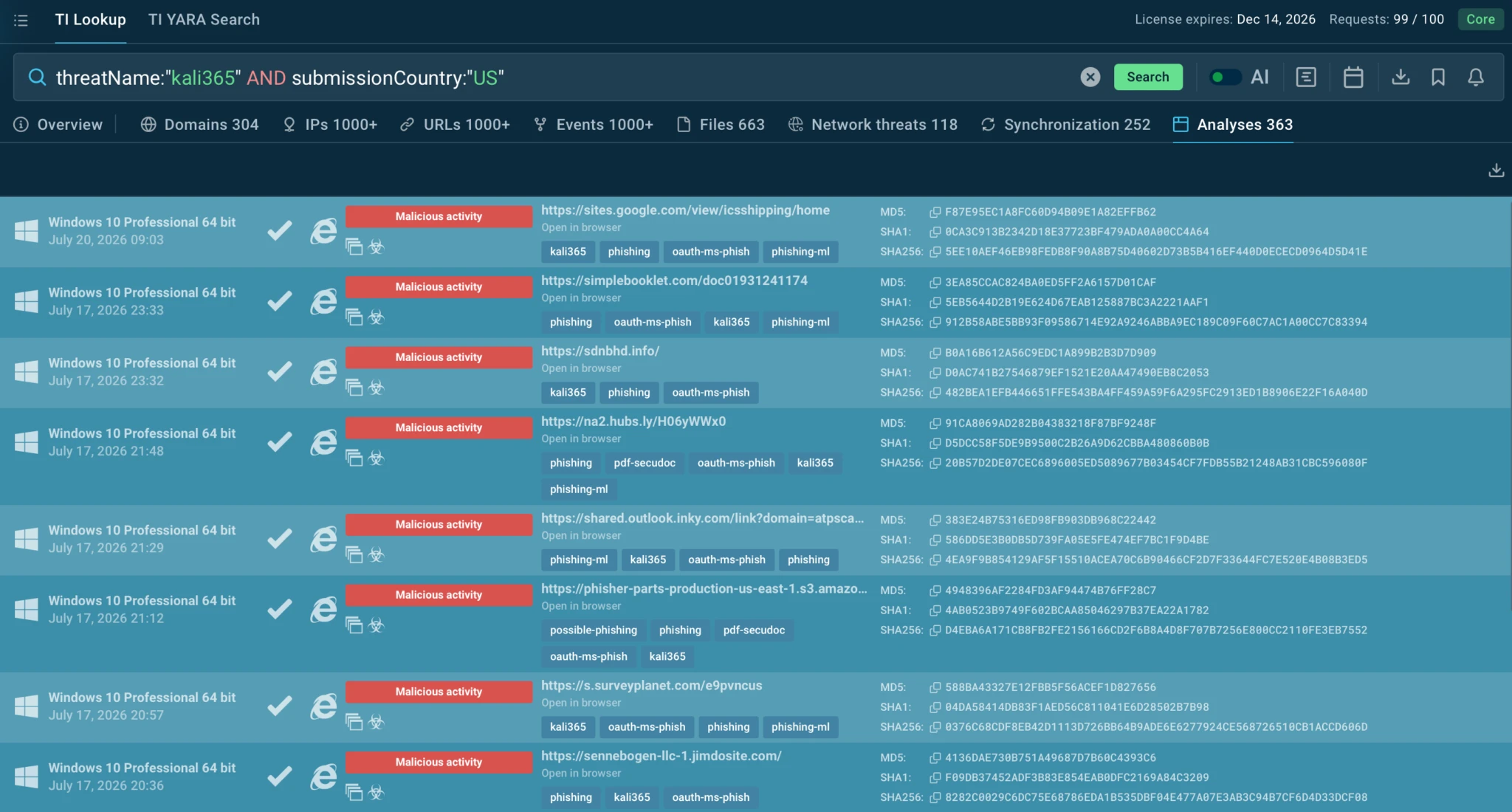This screenshot has height=812, width=1512.
Task: Open the sennebogen-llc-1.jimdosite.com link
Action: (x=661, y=756)
